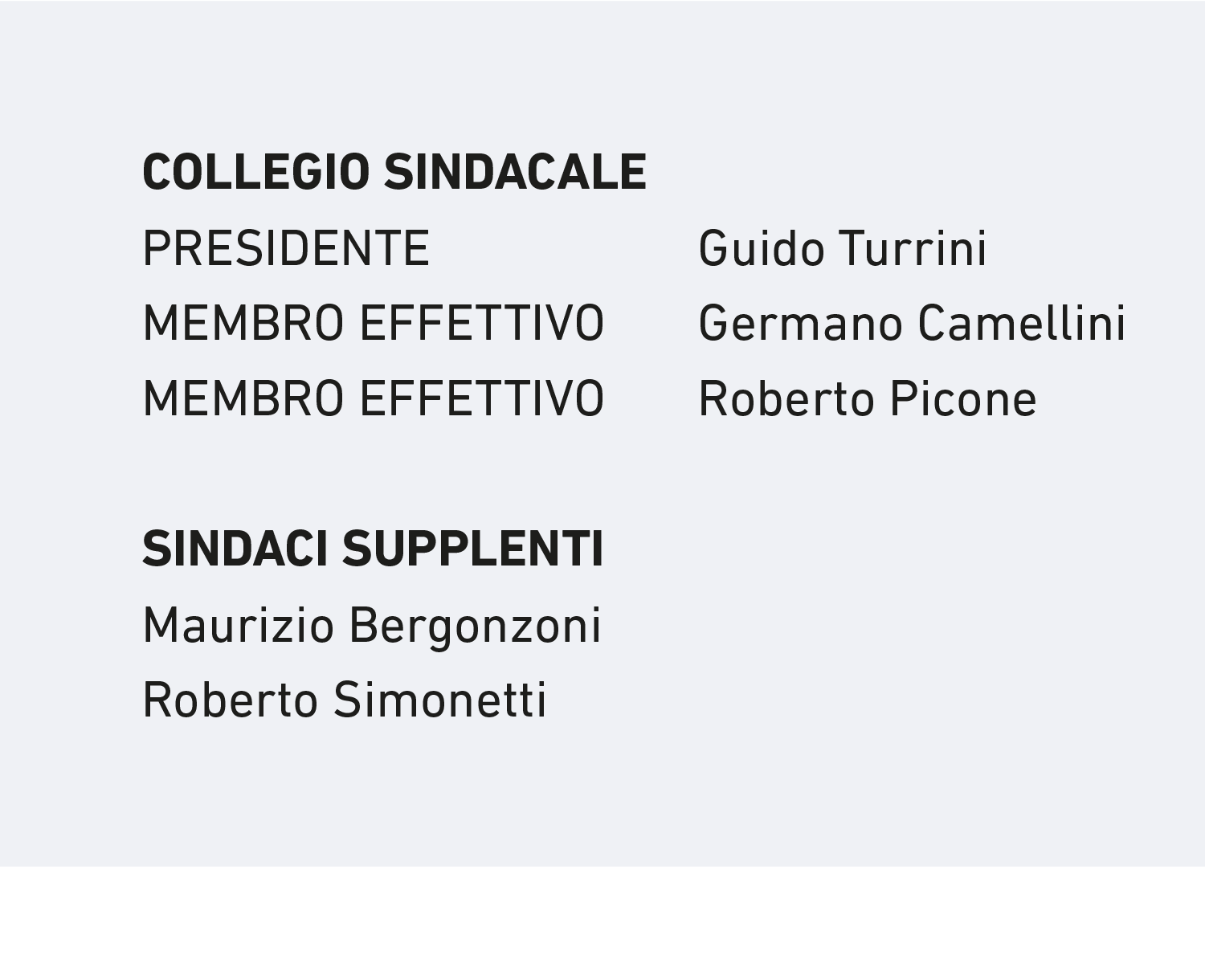This screenshot has width=1205, height=980.
Task: Click the word COLLEGIO in the heading
Action: pyautogui.click(x=255, y=172)
